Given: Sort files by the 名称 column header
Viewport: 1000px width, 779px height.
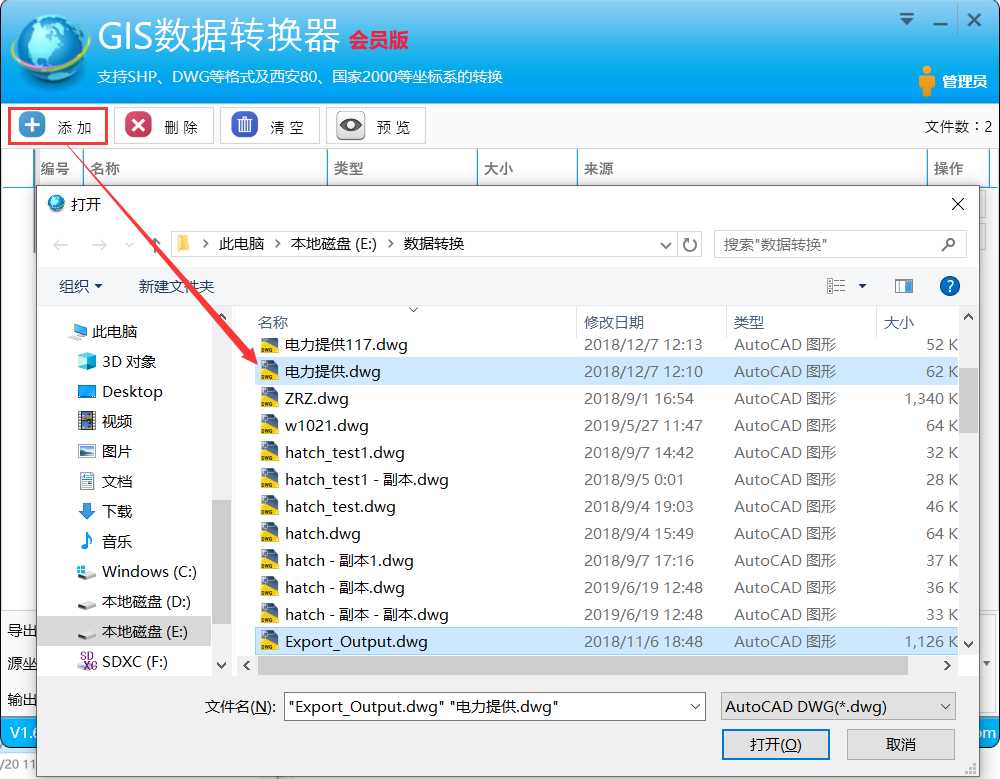Looking at the screenshot, I should (415, 322).
